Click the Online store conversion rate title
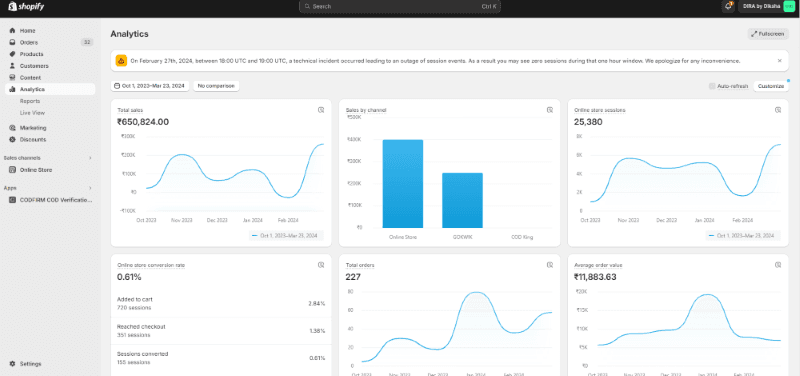Image resolution: width=800 pixels, height=376 pixels. [151, 265]
